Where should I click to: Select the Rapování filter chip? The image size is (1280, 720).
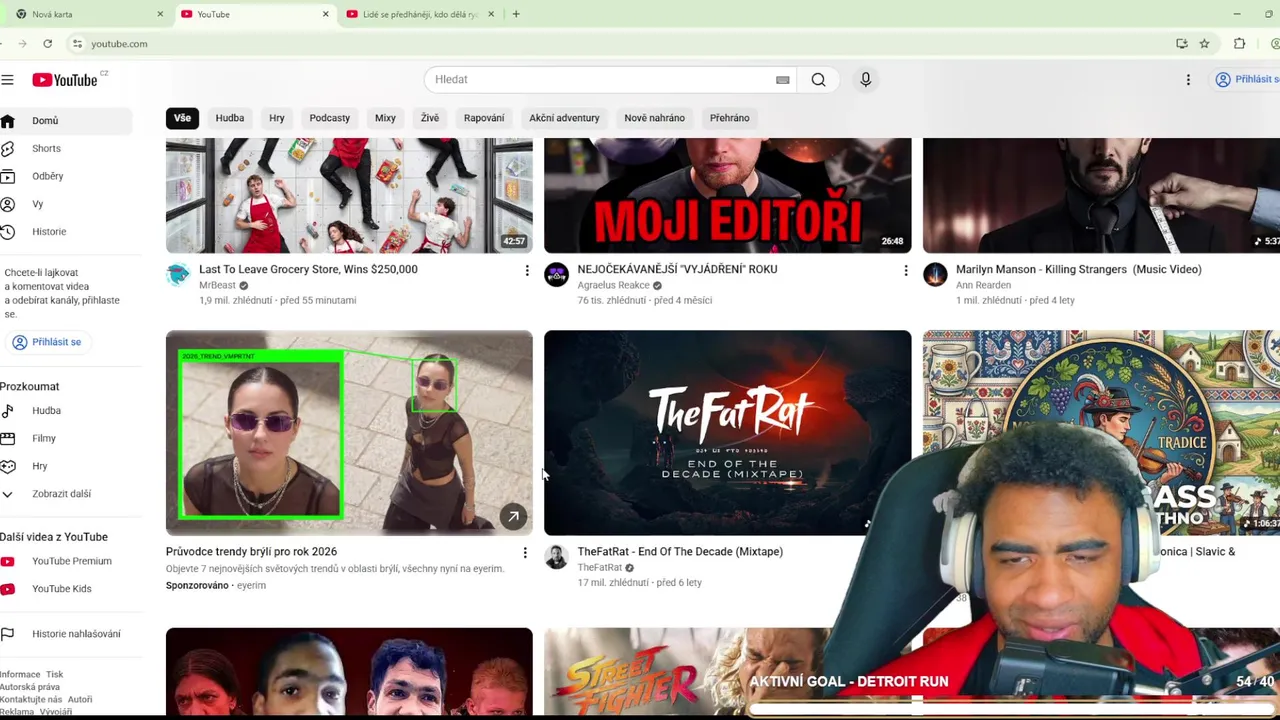tap(484, 118)
